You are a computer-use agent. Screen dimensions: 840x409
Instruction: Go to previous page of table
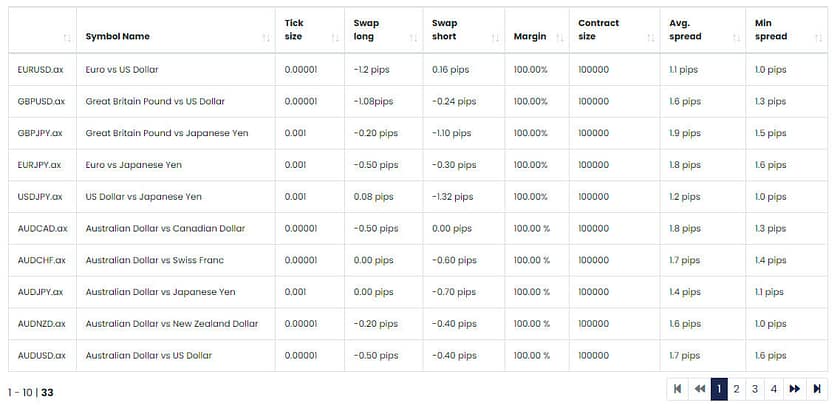[x=700, y=389]
